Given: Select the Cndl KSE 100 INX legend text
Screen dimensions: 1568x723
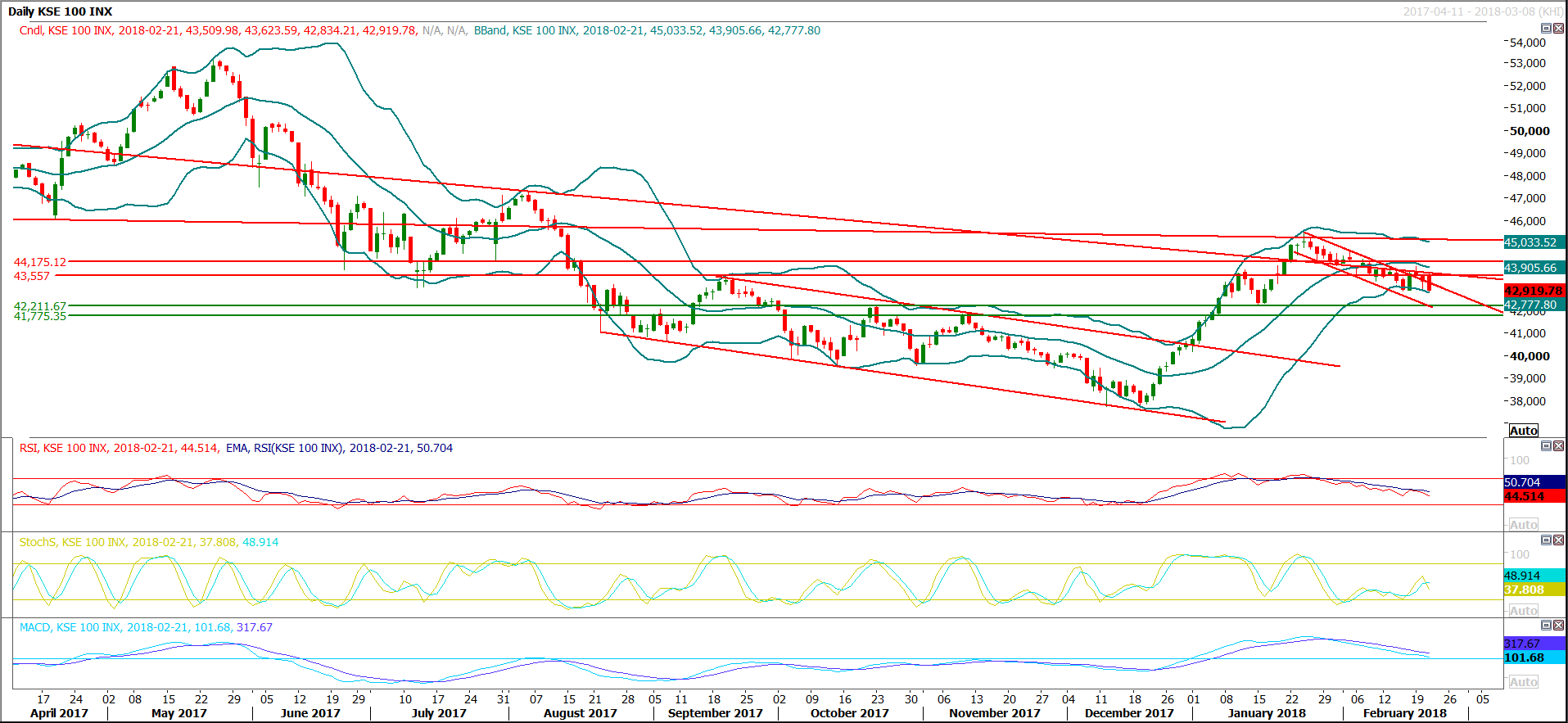Looking at the screenshot, I should [x=218, y=30].
